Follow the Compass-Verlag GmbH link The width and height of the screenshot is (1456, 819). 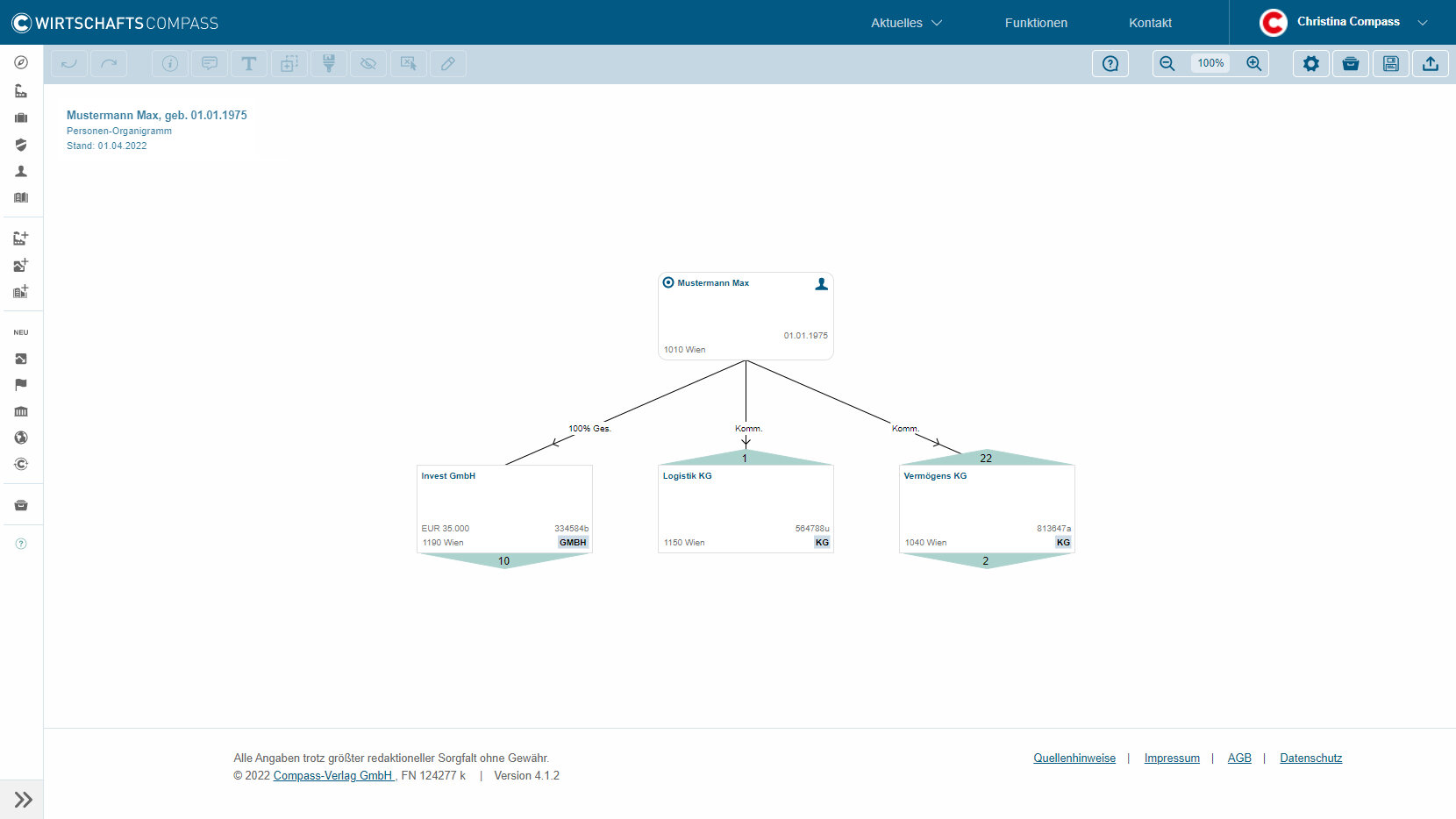332,775
